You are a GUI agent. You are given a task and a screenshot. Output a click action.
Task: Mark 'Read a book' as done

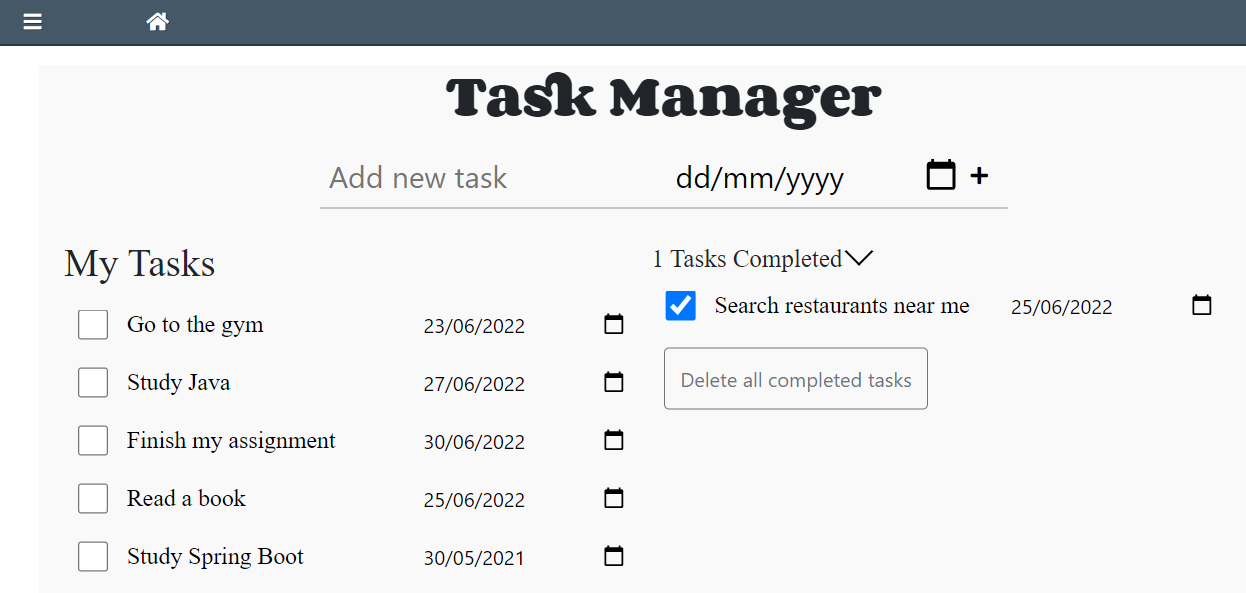pyautogui.click(x=92, y=498)
